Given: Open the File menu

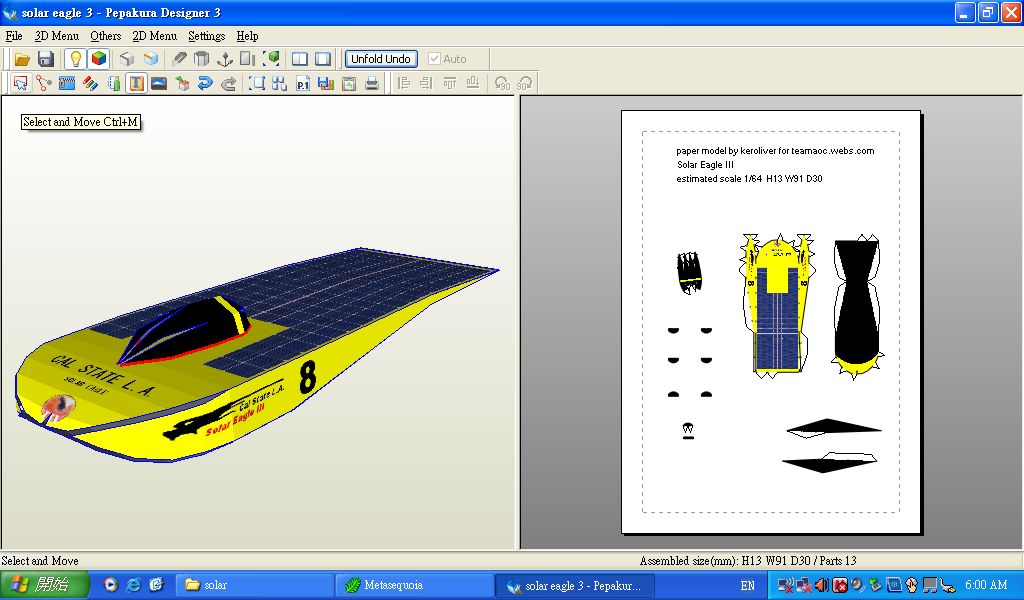Looking at the screenshot, I should [x=14, y=36].
